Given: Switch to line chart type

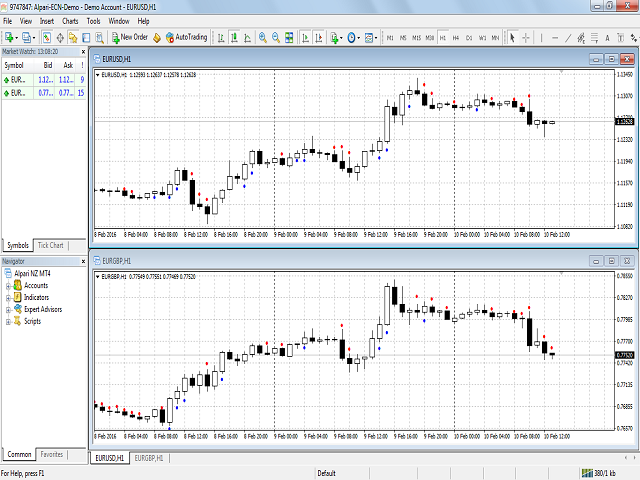Looking at the screenshot, I should click(247, 38).
